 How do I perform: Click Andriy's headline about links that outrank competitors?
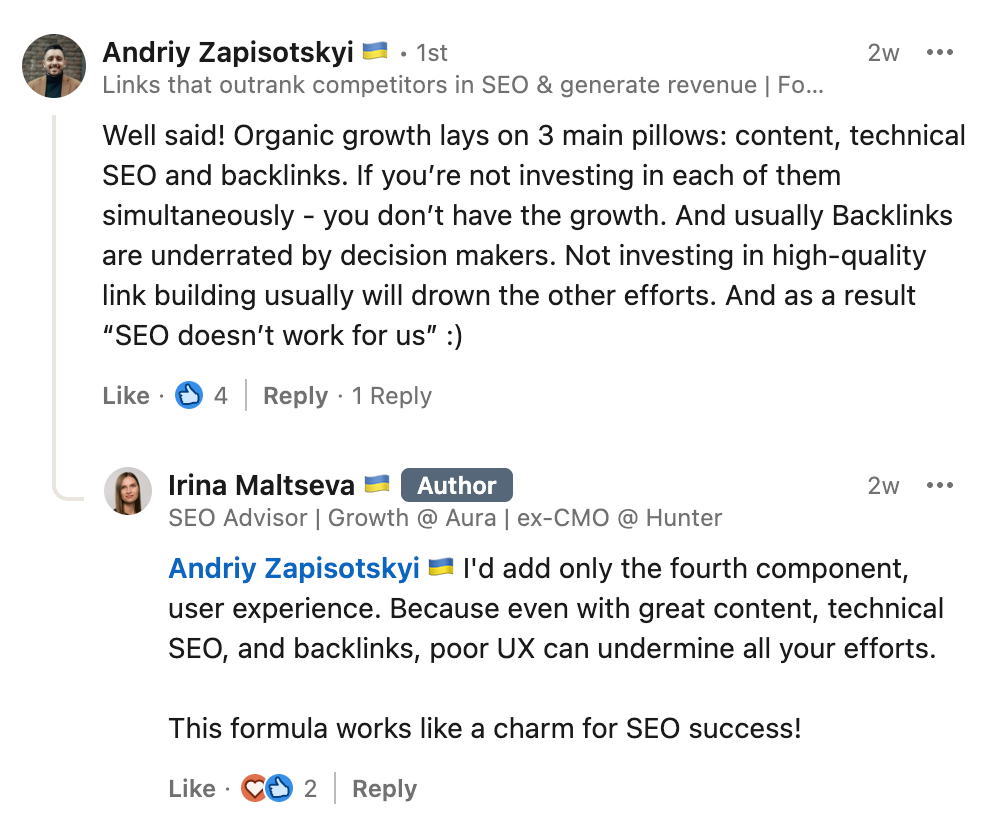click(x=462, y=85)
